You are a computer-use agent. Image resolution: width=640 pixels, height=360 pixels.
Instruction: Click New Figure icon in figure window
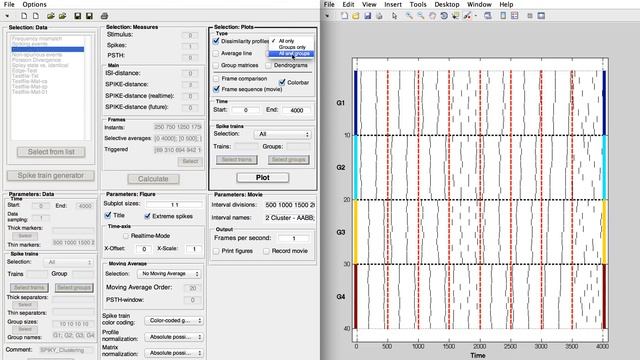[344, 16]
